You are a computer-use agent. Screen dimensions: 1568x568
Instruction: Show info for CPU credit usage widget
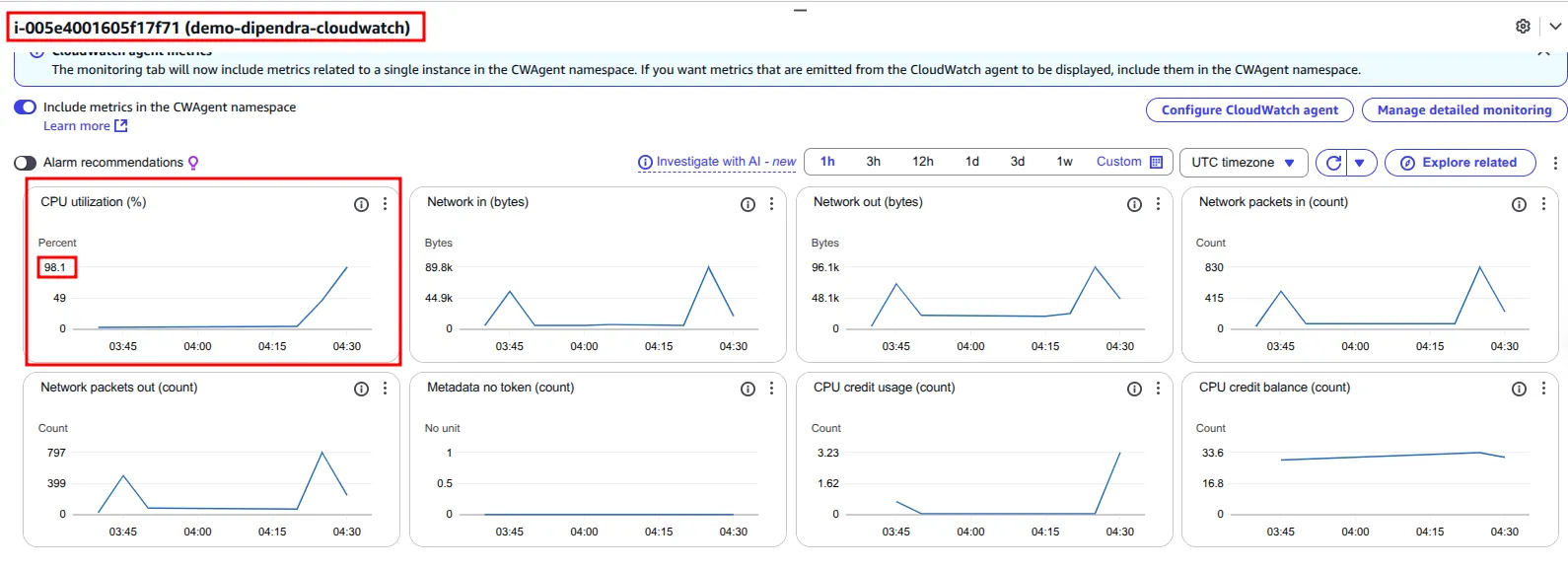pyautogui.click(x=1134, y=390)
